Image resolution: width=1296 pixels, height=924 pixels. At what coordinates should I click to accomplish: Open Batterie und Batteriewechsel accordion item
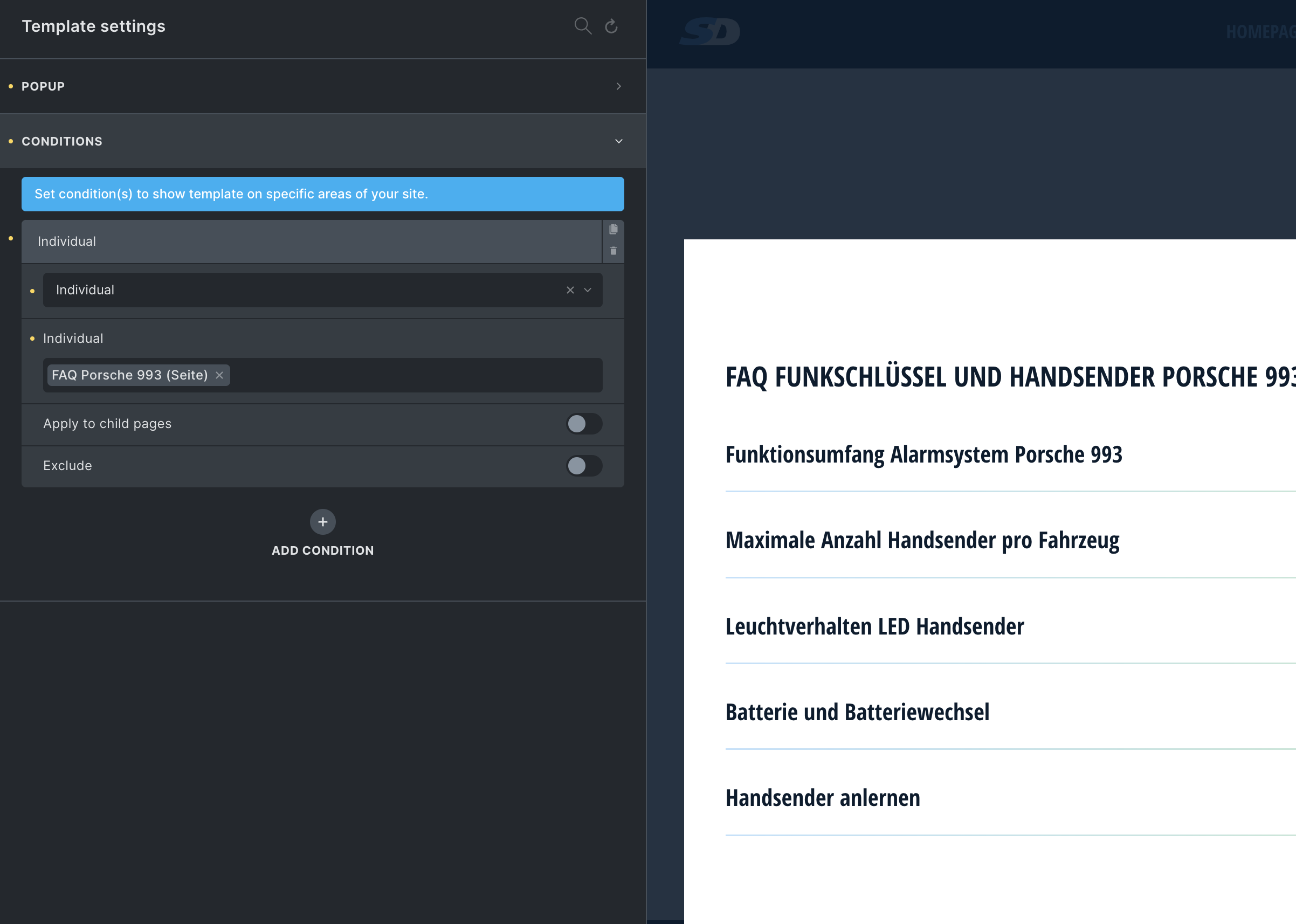pos(857,712)
